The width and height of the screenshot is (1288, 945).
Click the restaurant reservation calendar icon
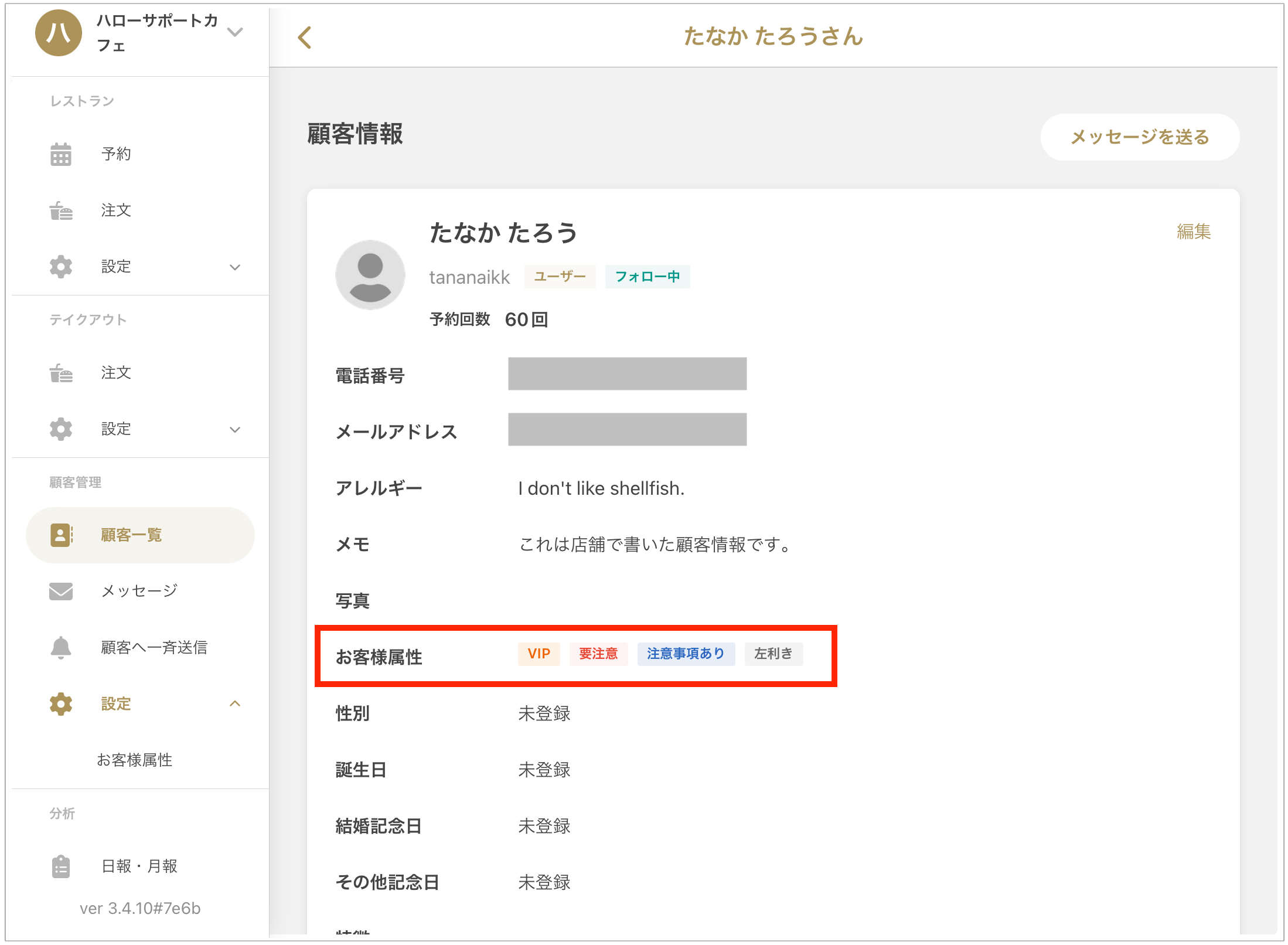[61, 154]
